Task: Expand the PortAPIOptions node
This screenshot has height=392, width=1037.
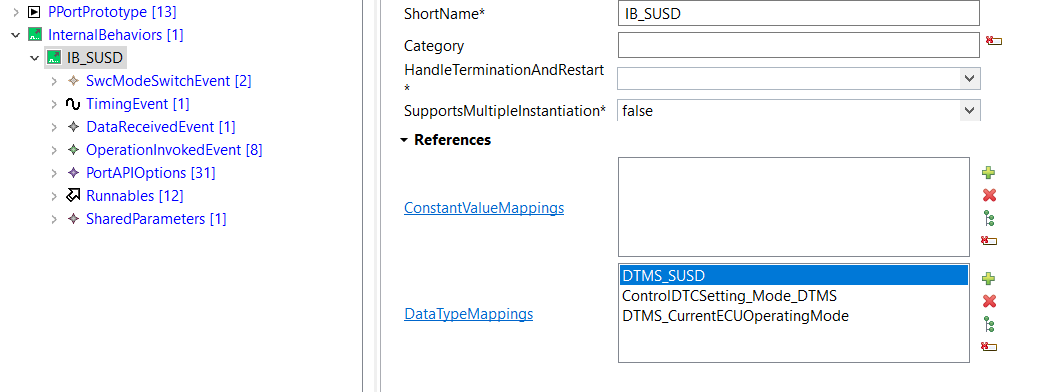Action: (54, 173)
